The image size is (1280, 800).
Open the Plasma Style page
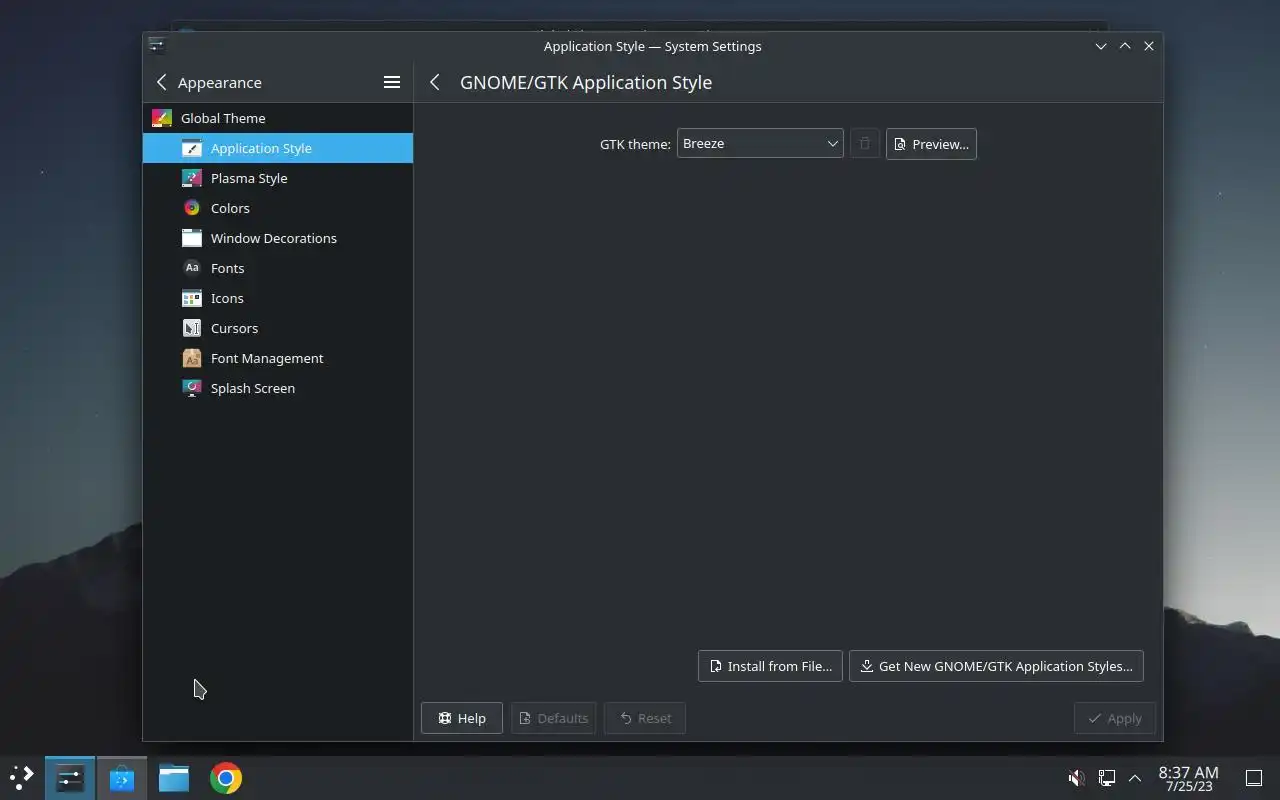point(278,178)
